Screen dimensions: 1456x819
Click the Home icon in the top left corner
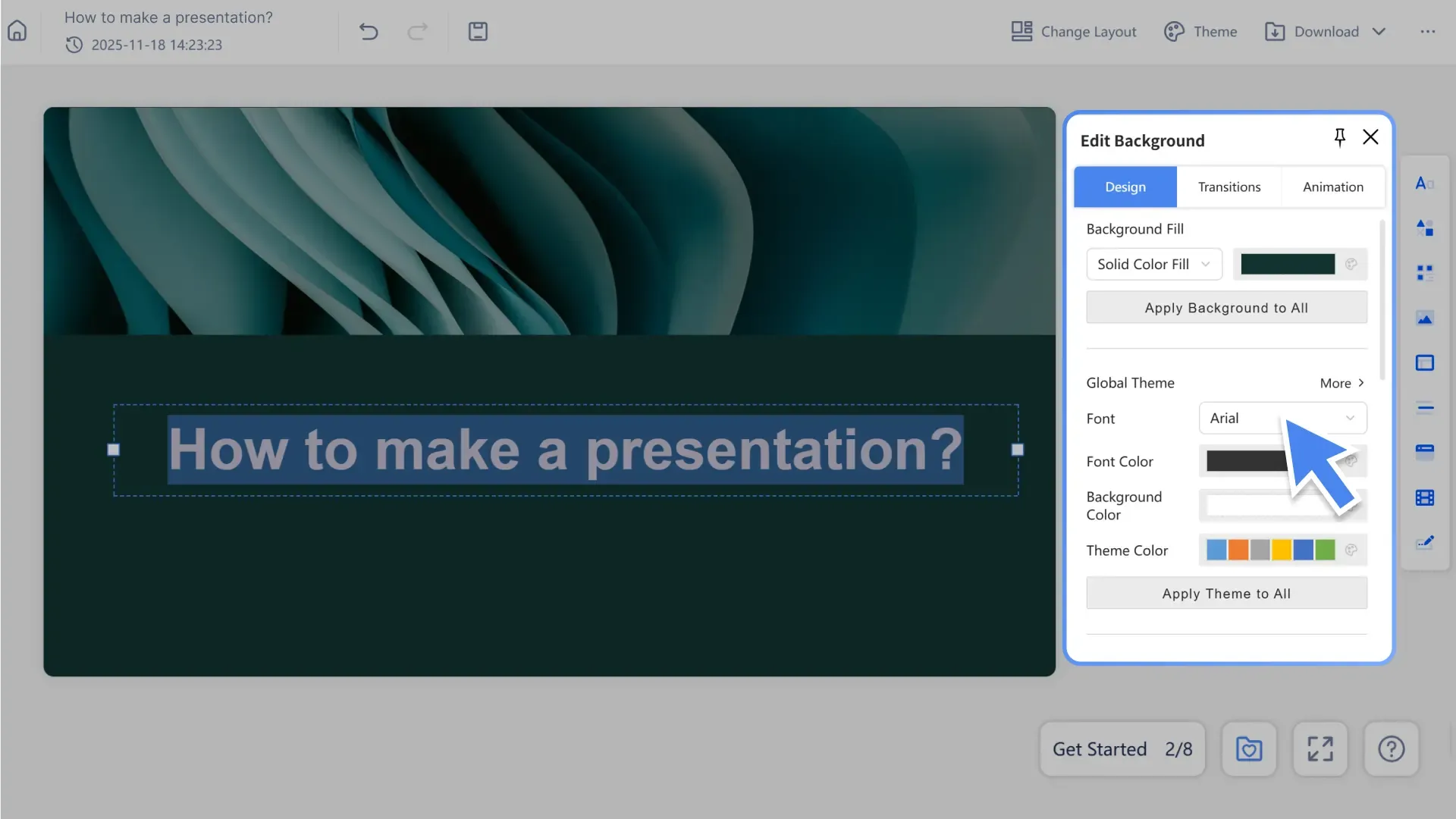17,30
